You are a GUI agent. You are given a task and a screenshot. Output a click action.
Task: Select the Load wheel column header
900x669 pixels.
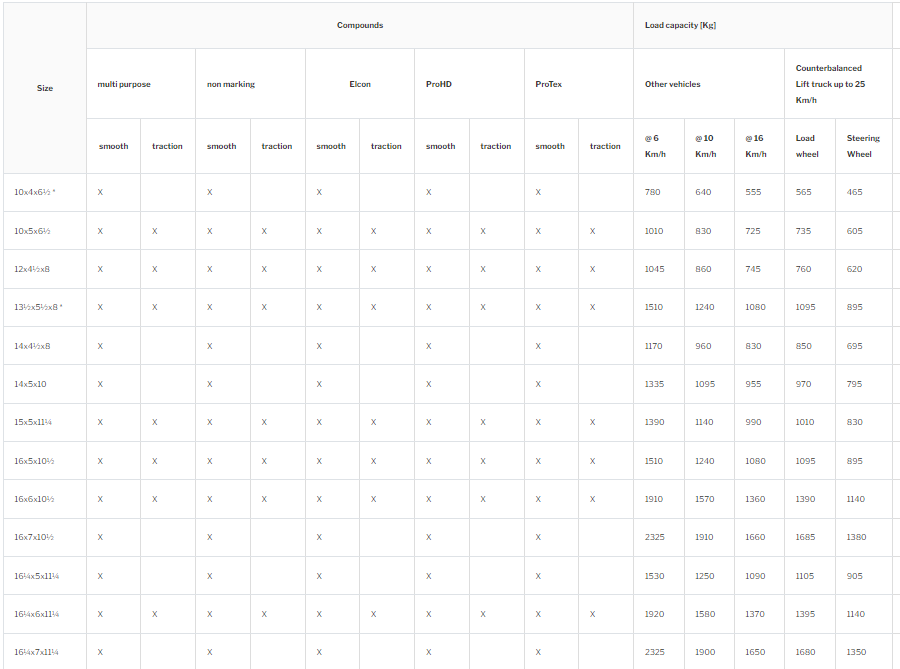(x=806, y=146)
